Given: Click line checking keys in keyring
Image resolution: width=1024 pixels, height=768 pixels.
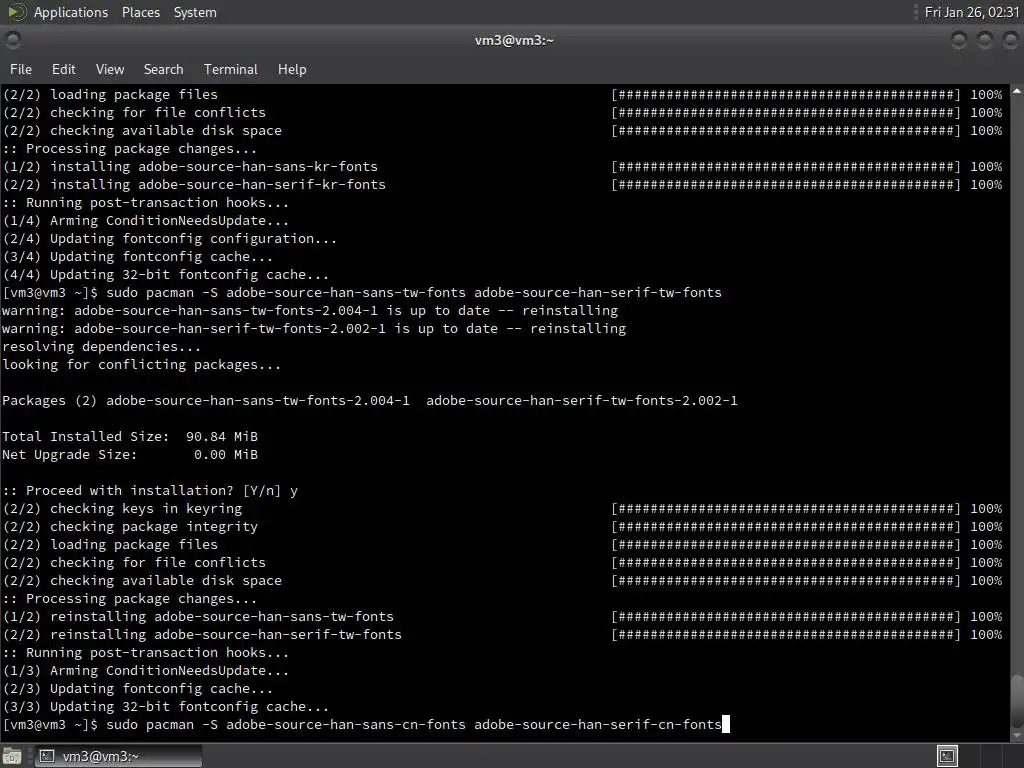Looking at the screenshot, I should point(122,509).
